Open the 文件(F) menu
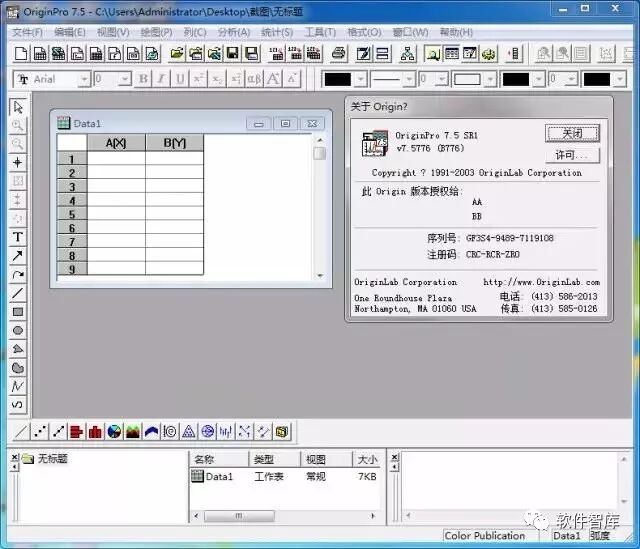The image size is (640, 549). (x=27, y=32)
